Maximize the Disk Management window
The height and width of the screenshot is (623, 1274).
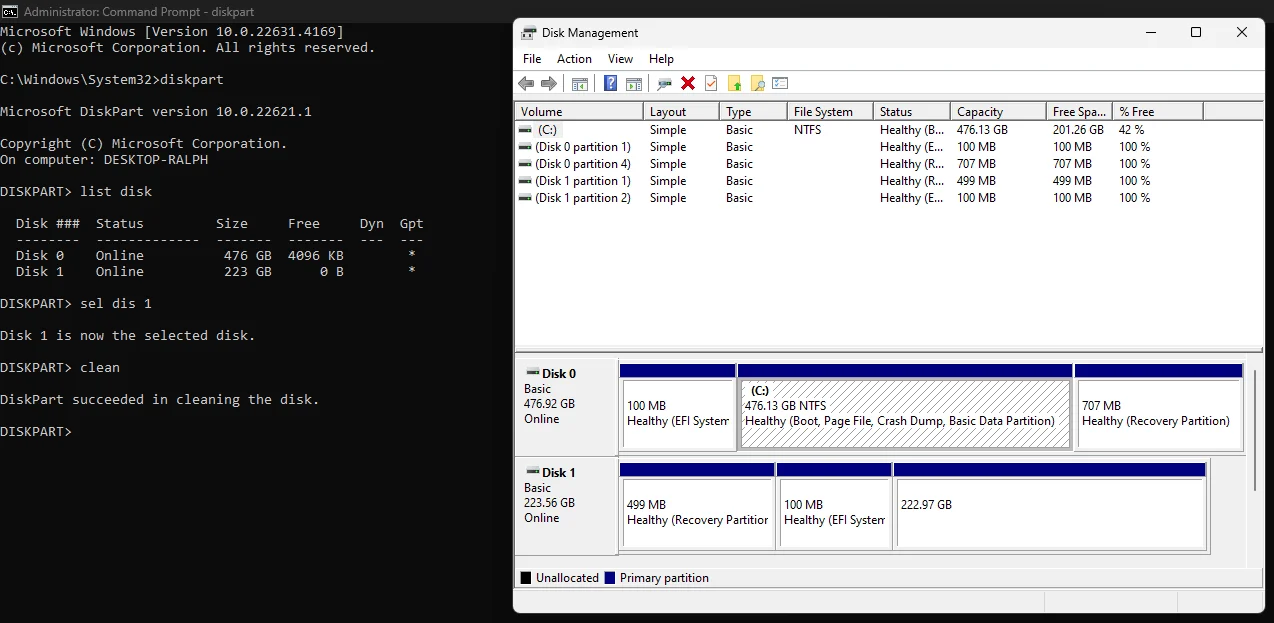pyautogui.click(x=1196, y=33)
